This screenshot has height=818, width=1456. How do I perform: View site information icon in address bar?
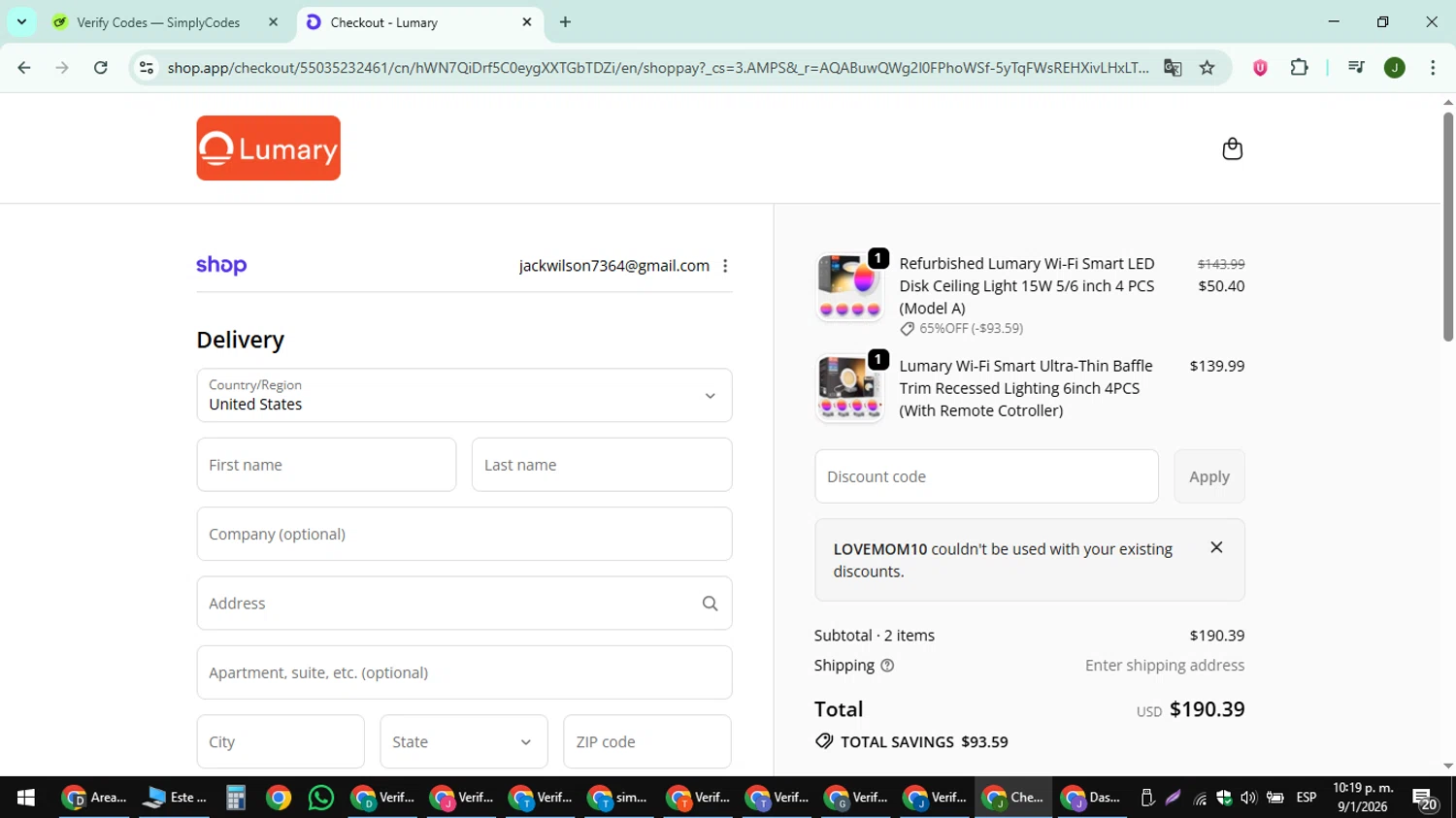[147, 68]
